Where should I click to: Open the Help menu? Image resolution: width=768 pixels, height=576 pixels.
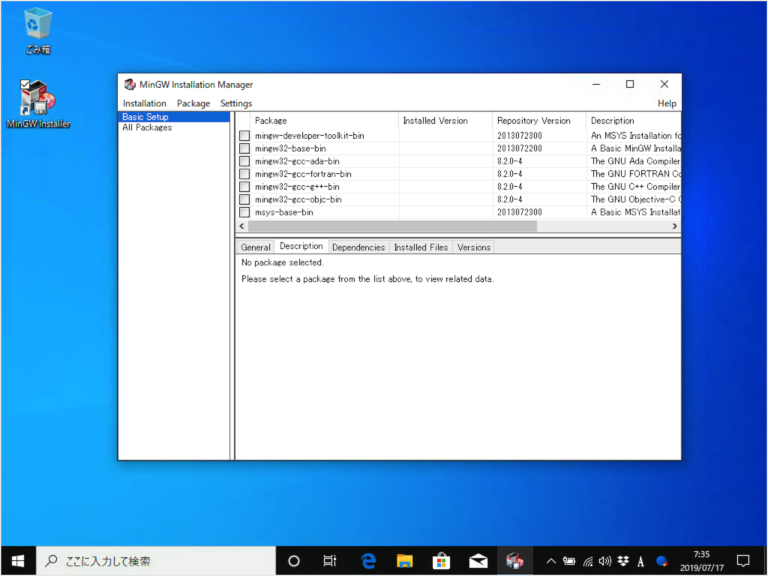point(667,103)
